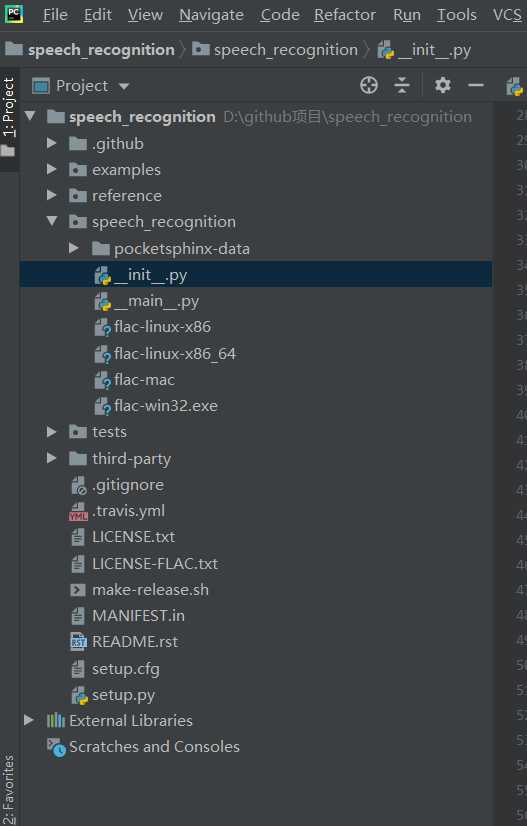Click breadcrumb __init__.py label
This screenshot has height=826, width=527.
(x=434, y=50)
